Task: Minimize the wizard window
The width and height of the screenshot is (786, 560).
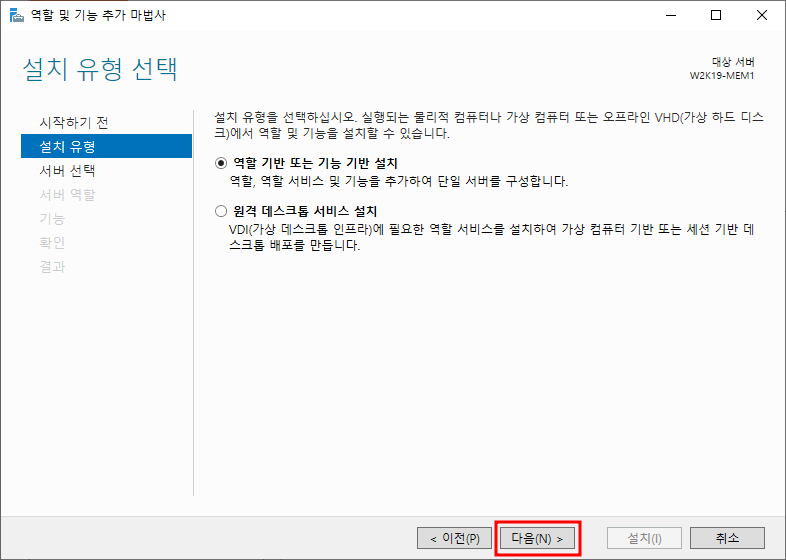Action: [671, 16]
